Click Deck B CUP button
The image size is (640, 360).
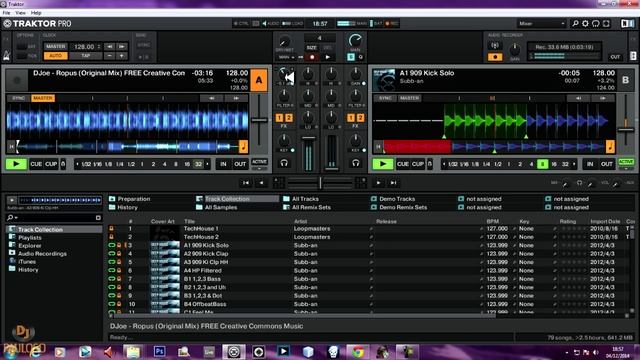coord(418,164)
